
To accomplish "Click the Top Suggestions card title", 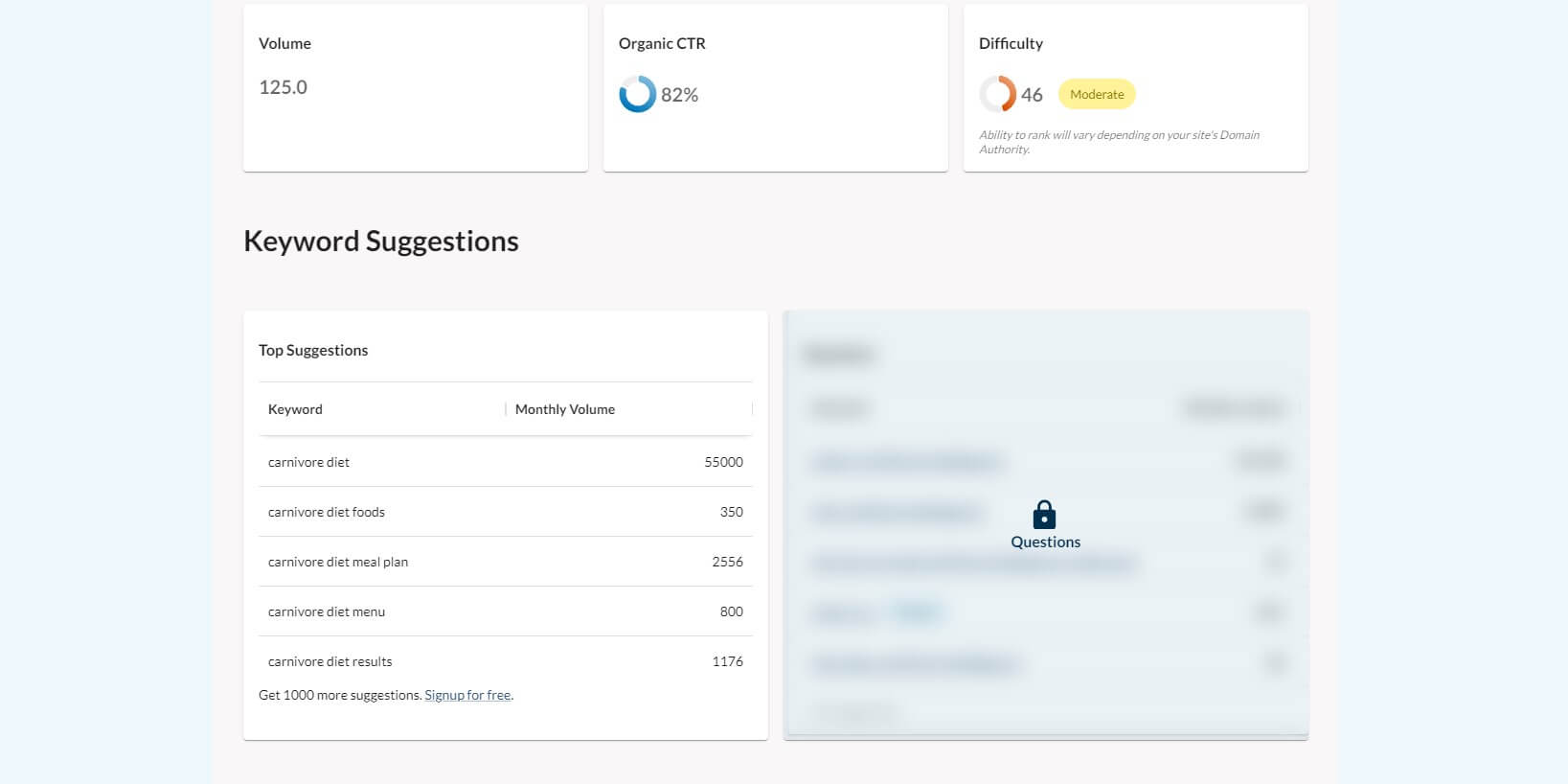I will [313, 350].
